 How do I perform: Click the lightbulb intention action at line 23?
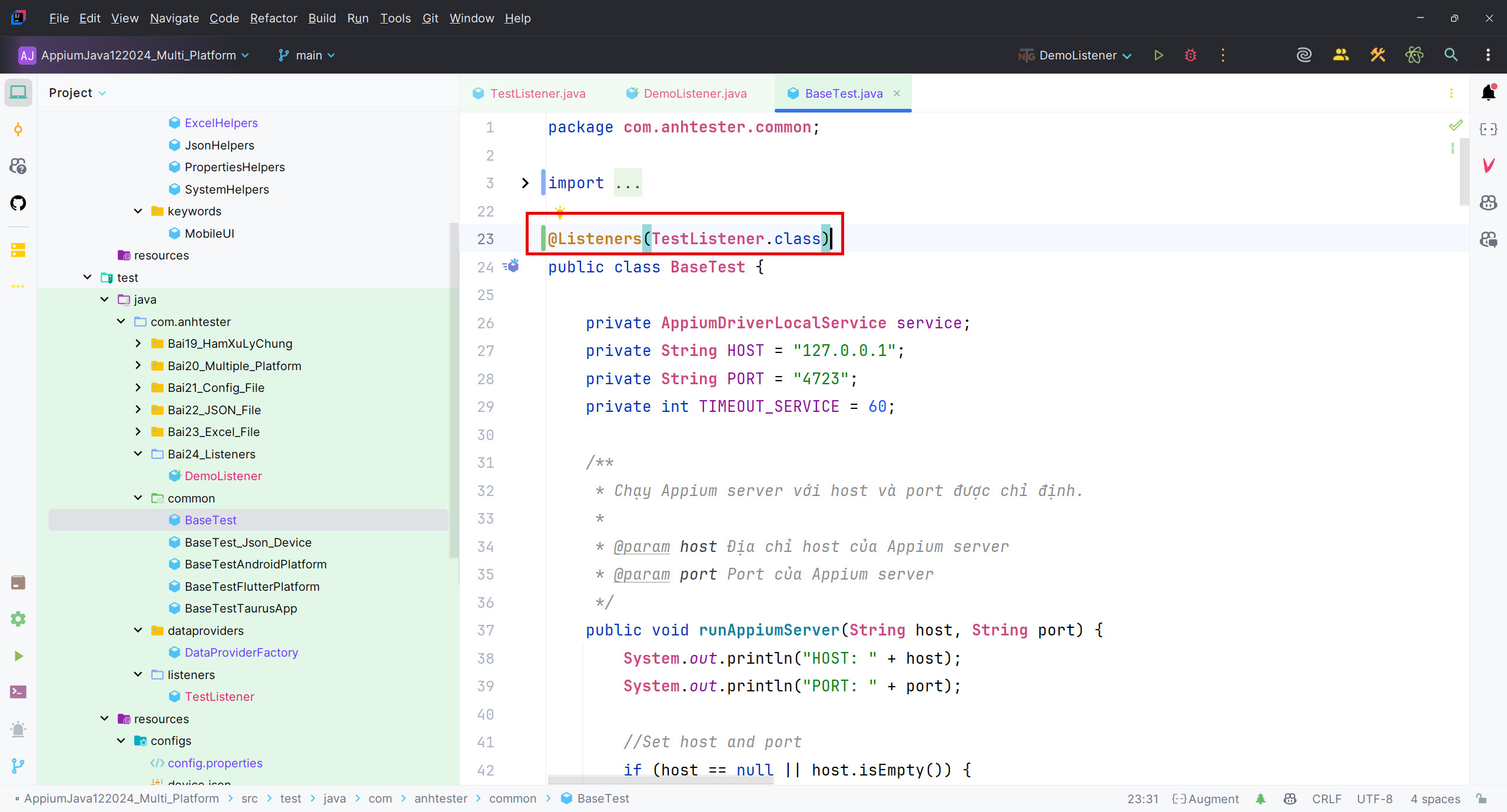tap(560, 212)
